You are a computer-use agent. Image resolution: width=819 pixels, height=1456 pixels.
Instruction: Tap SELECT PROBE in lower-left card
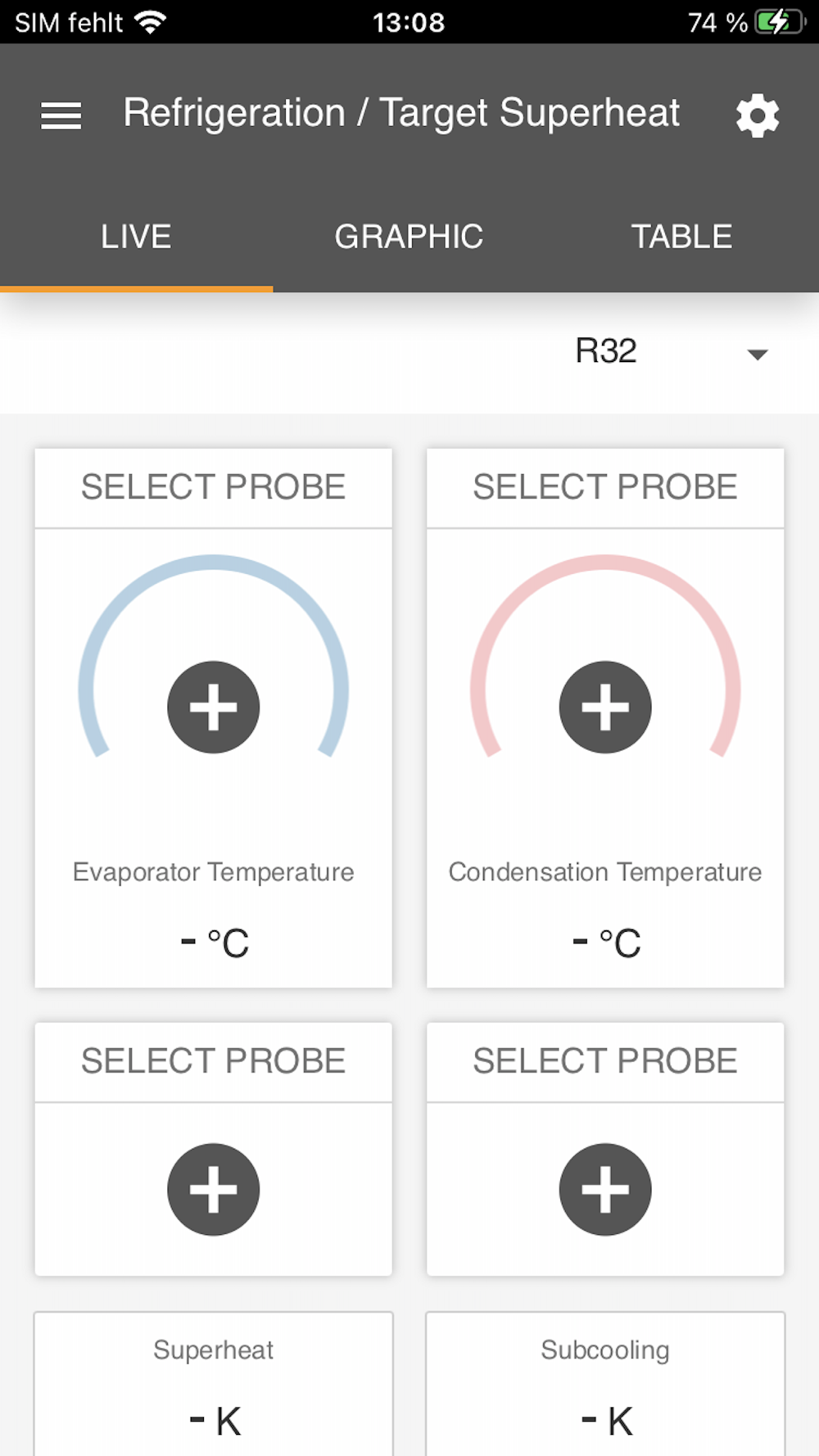[x=214, y=1061]
